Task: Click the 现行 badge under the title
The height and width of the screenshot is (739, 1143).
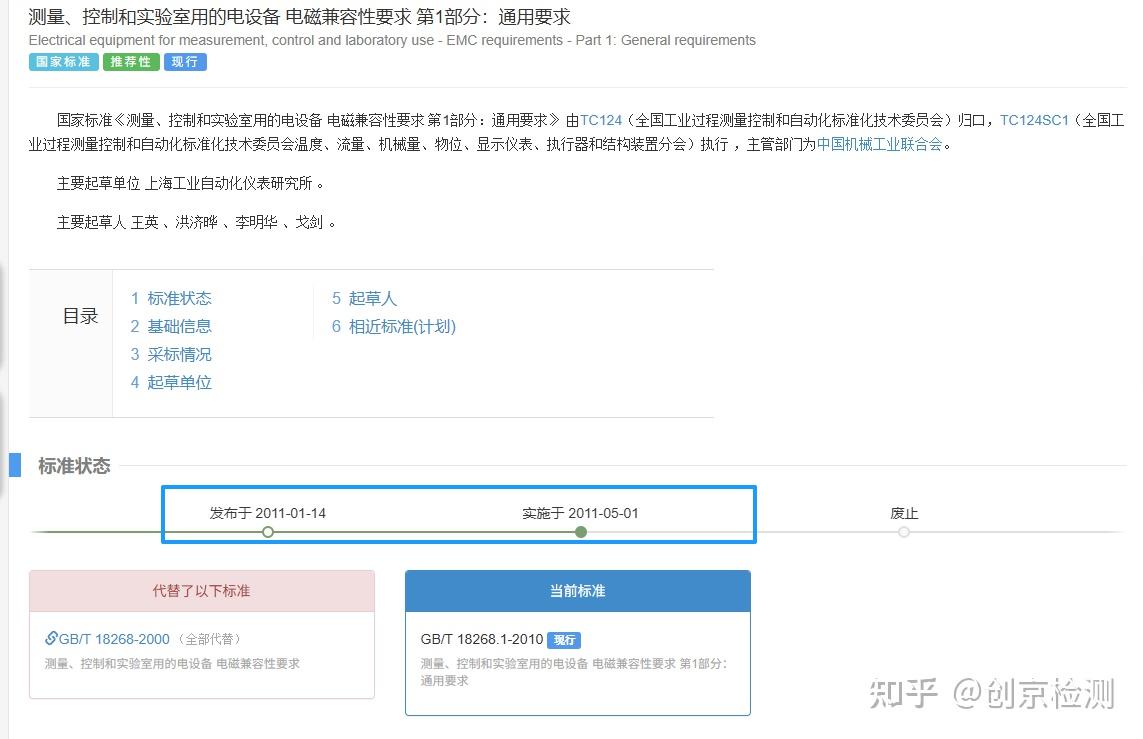Action: [x=185, y=61]
